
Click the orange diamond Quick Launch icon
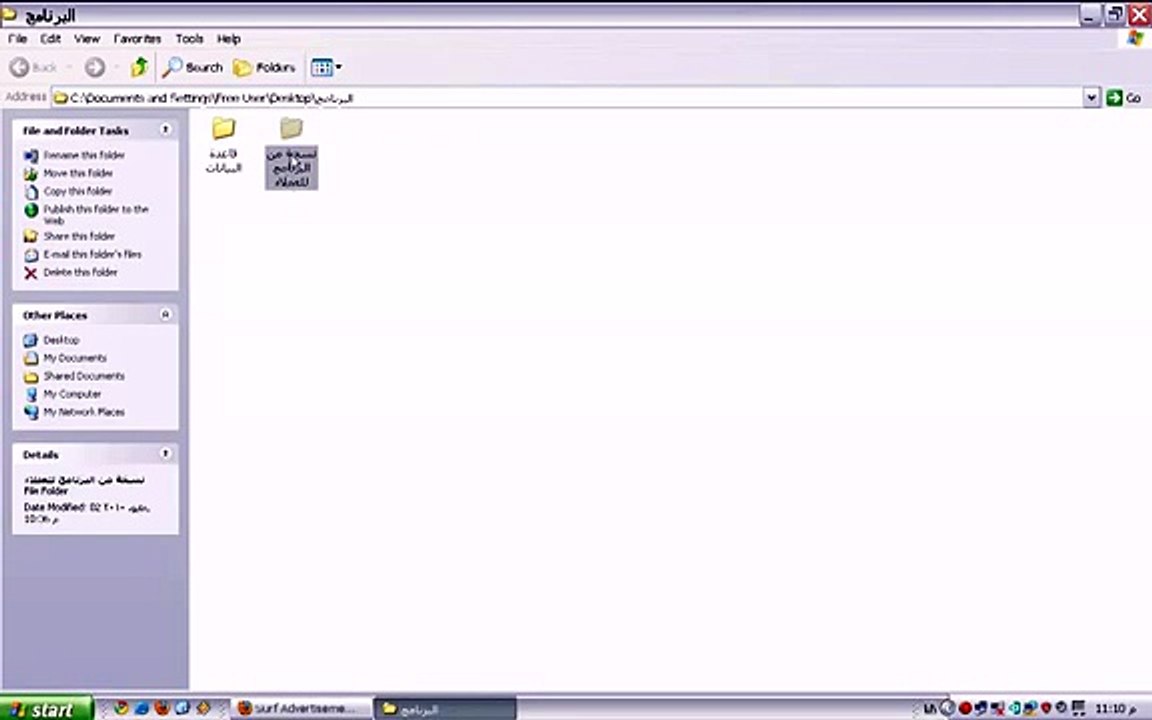click(204, 708)
